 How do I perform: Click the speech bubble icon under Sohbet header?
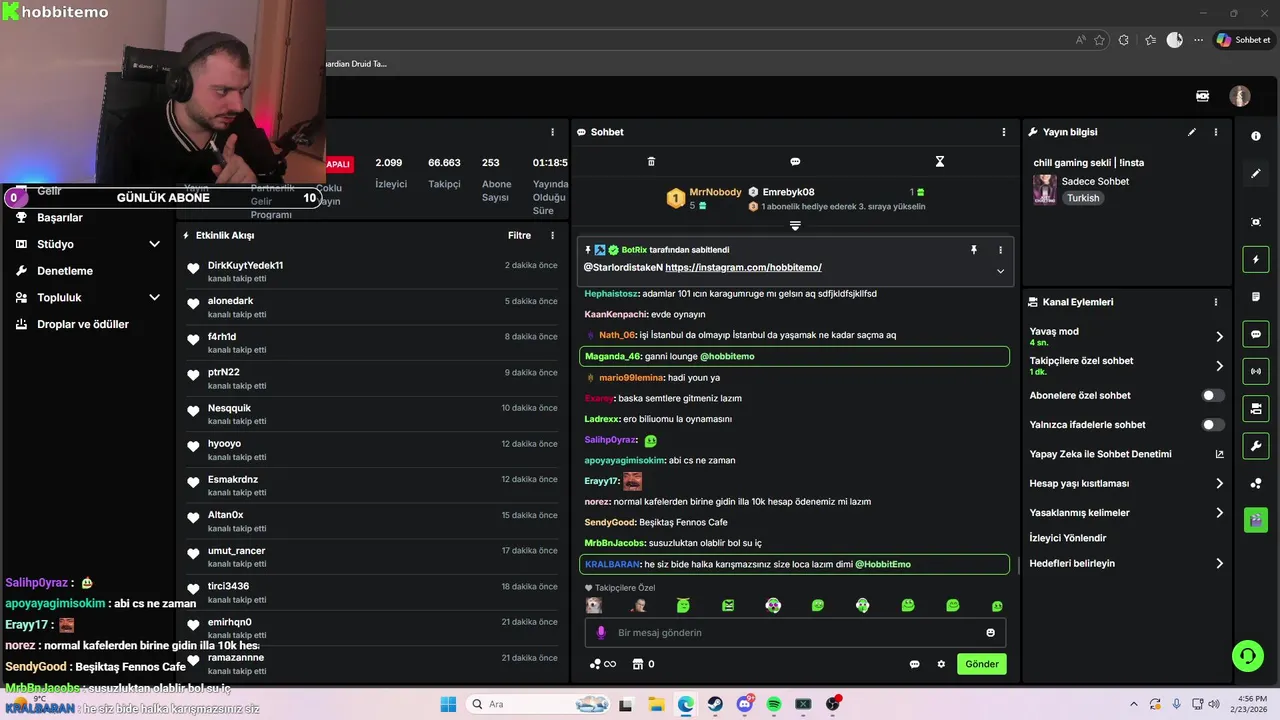click(x=795, y=161)
